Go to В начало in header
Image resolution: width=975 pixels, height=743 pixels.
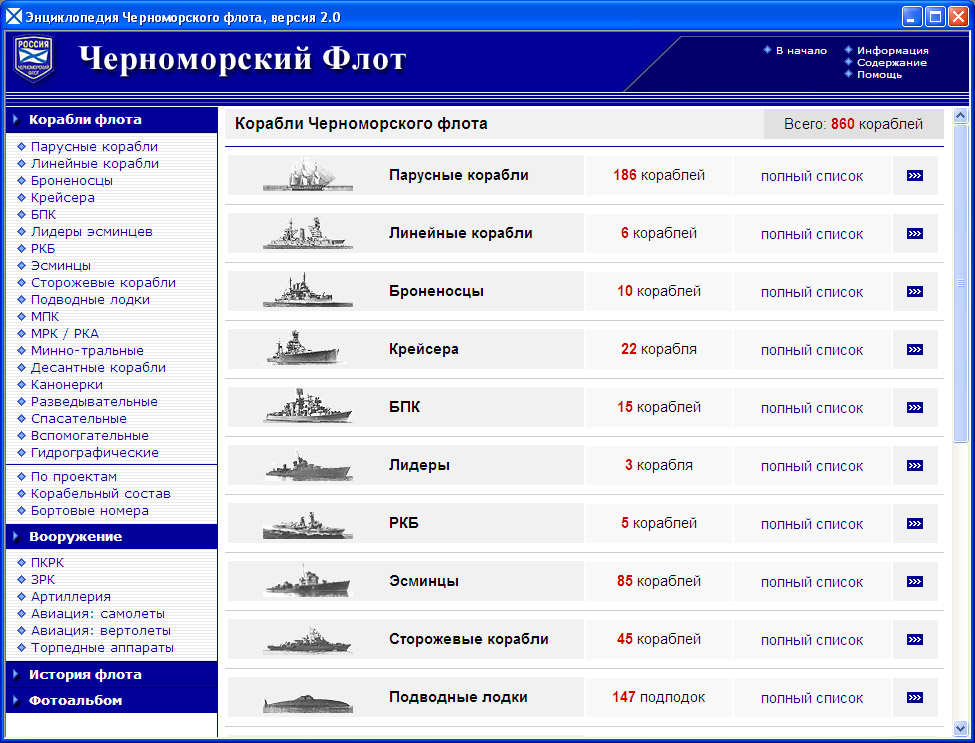click(801, 50)
